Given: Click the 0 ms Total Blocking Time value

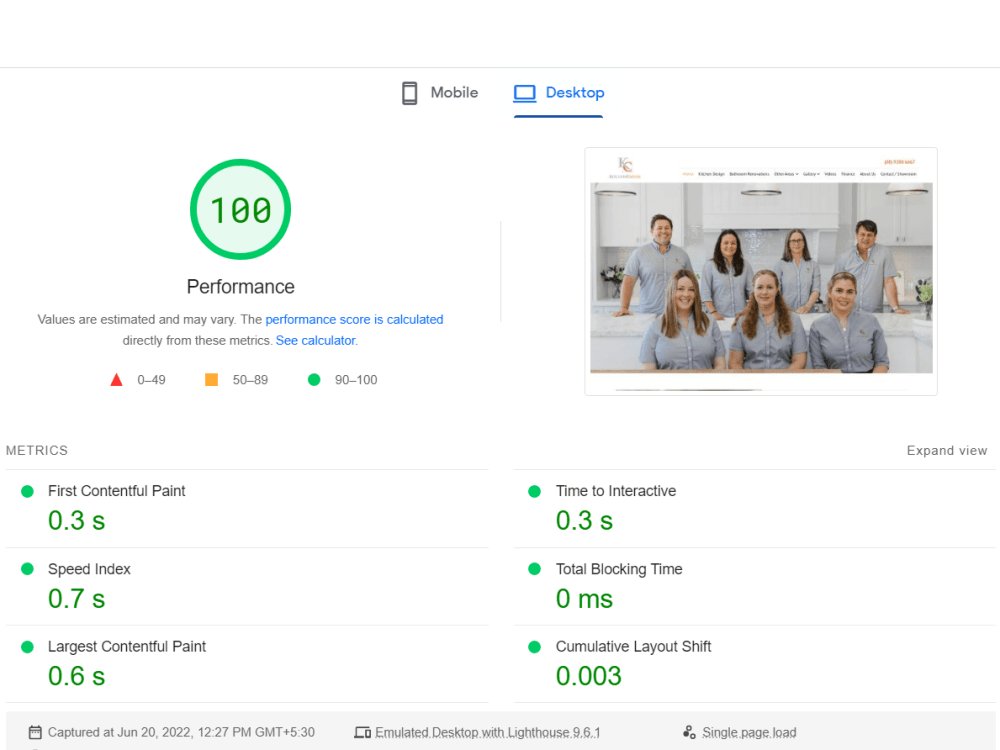Looking at the screenshot, I should pyautogui.click(x=584, y=599).
